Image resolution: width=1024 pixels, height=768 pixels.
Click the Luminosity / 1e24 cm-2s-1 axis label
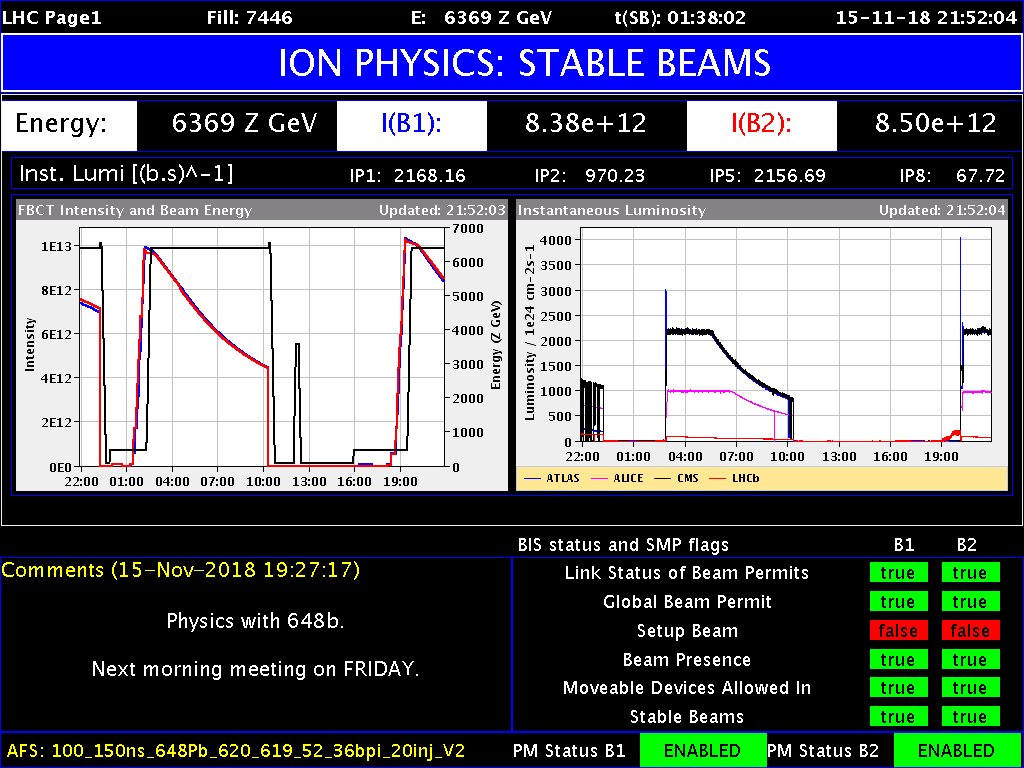531,332
